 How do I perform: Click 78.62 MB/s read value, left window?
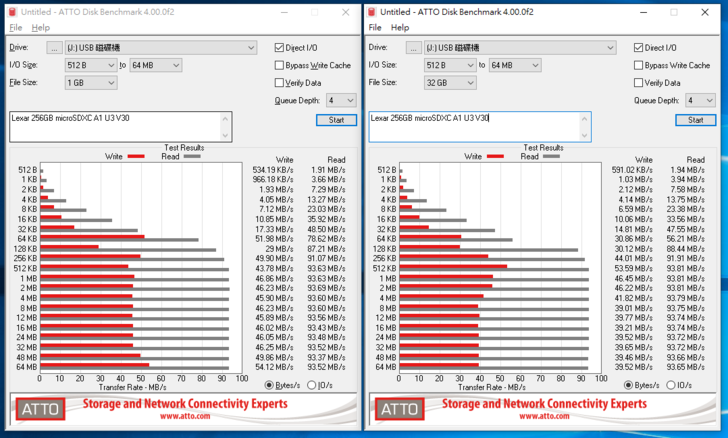tap(326, 239)
